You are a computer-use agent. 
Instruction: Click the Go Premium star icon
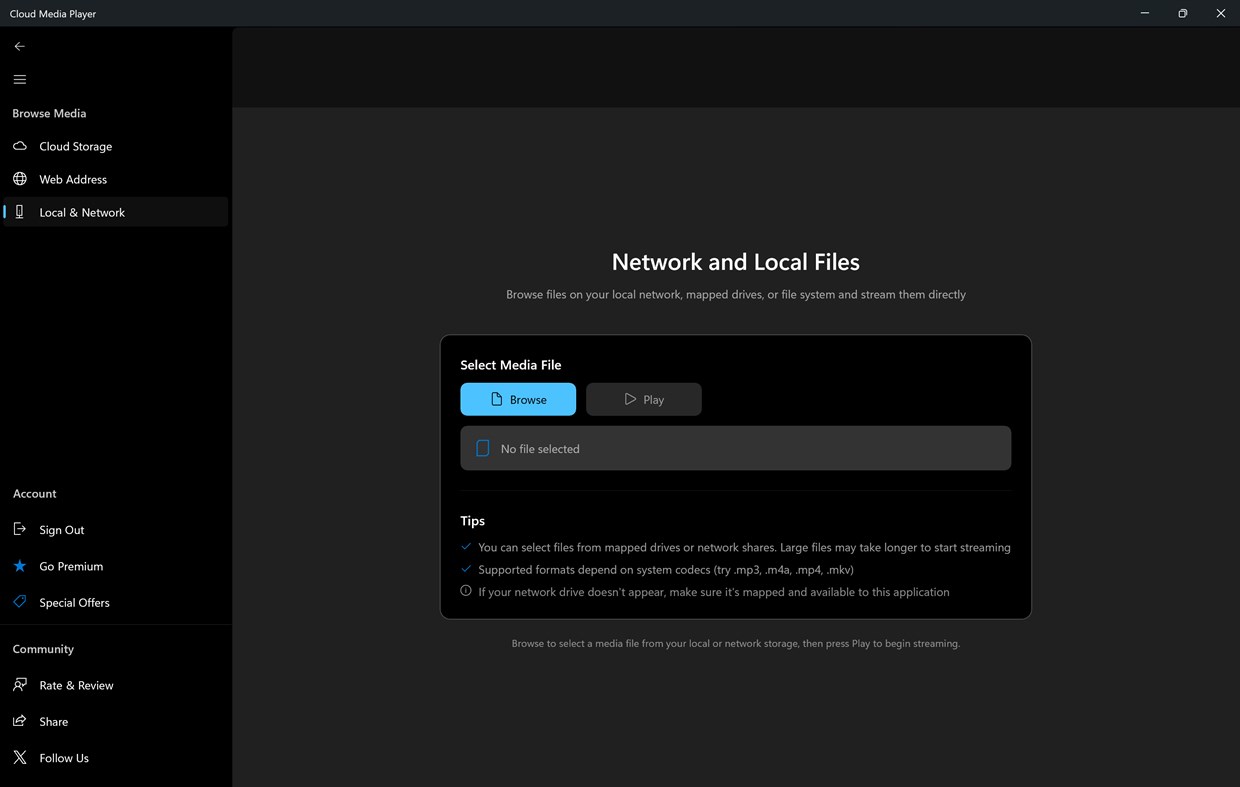click(19, 566)
